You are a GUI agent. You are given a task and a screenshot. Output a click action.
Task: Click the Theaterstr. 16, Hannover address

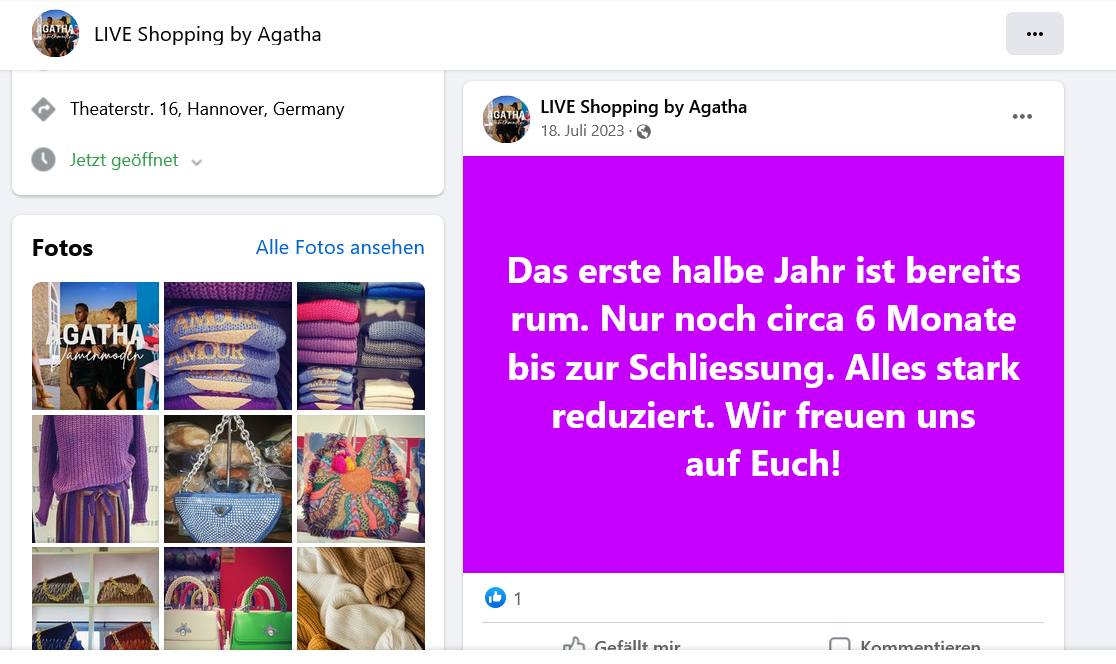click(x=207, y=109)
